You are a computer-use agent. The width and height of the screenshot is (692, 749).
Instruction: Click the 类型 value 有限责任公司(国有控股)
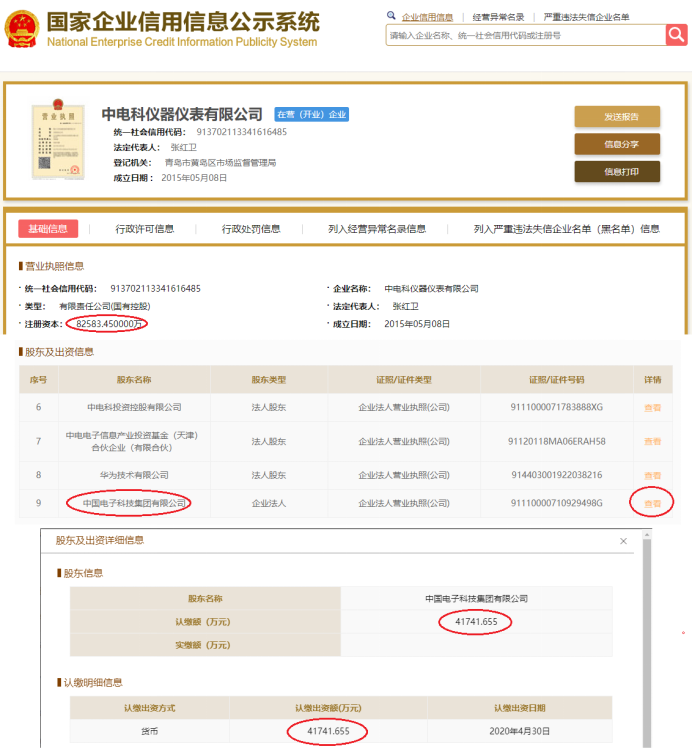pos(105,306)
